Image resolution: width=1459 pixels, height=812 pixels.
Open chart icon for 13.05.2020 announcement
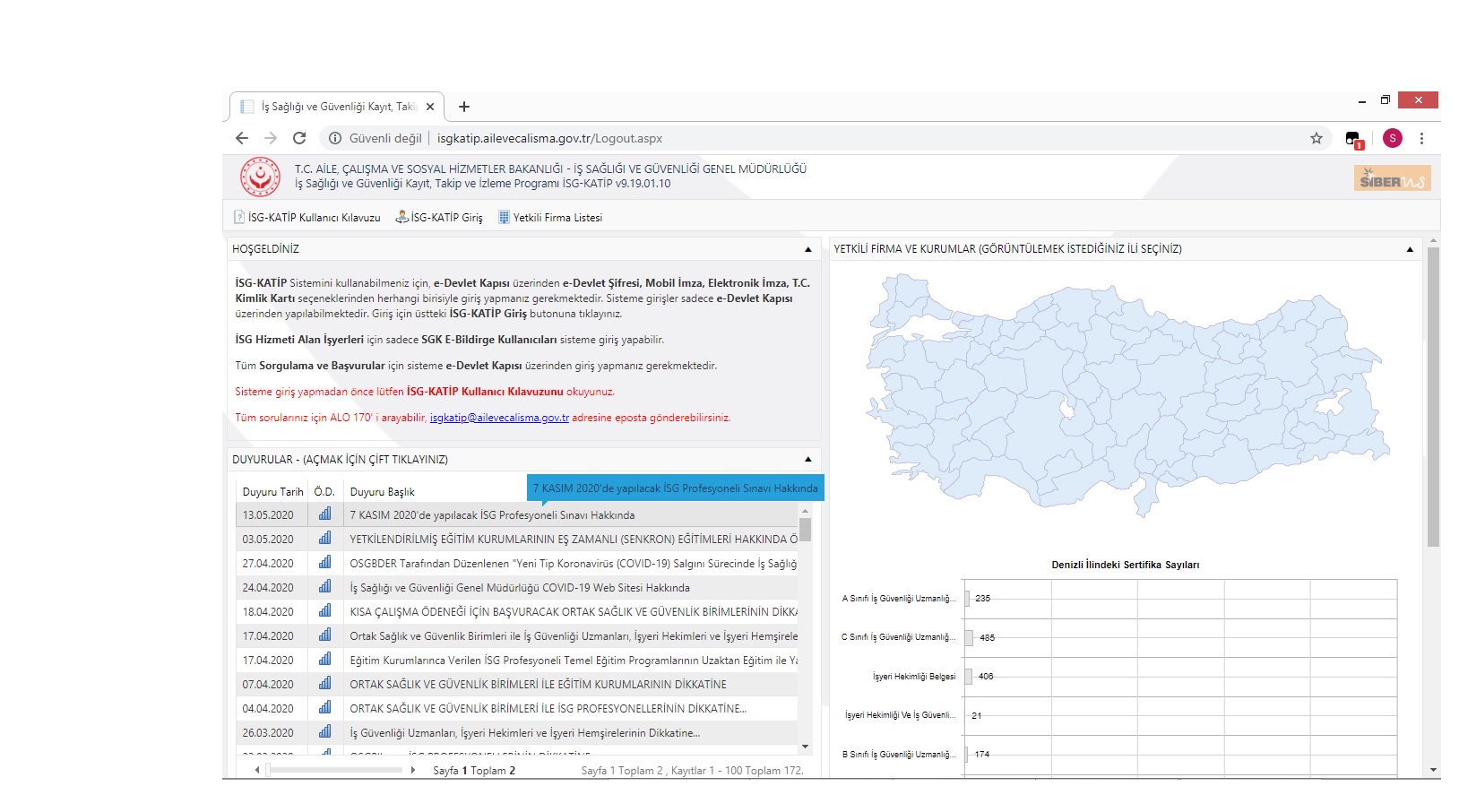pos(324,514)
